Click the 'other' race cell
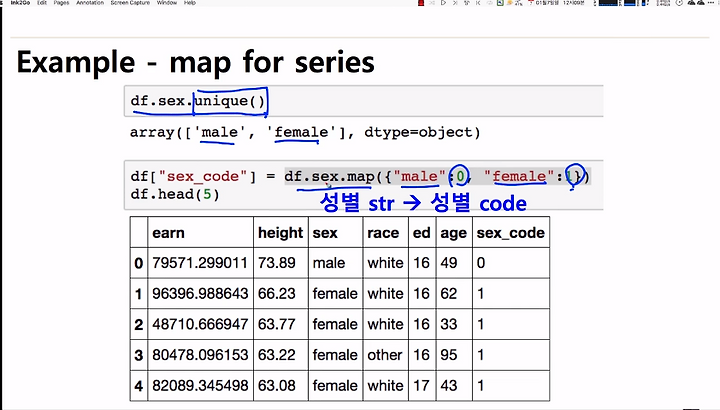This screenshot has width=720, height=410. [384, 355]
